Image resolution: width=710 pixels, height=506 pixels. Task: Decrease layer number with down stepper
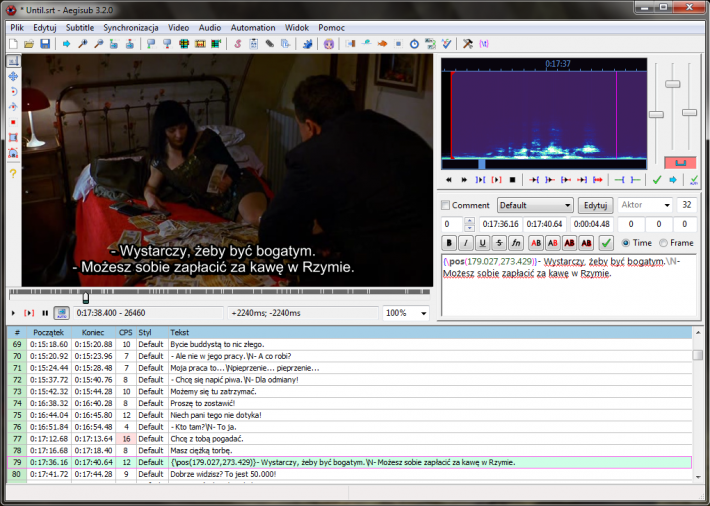pos(470,228)
